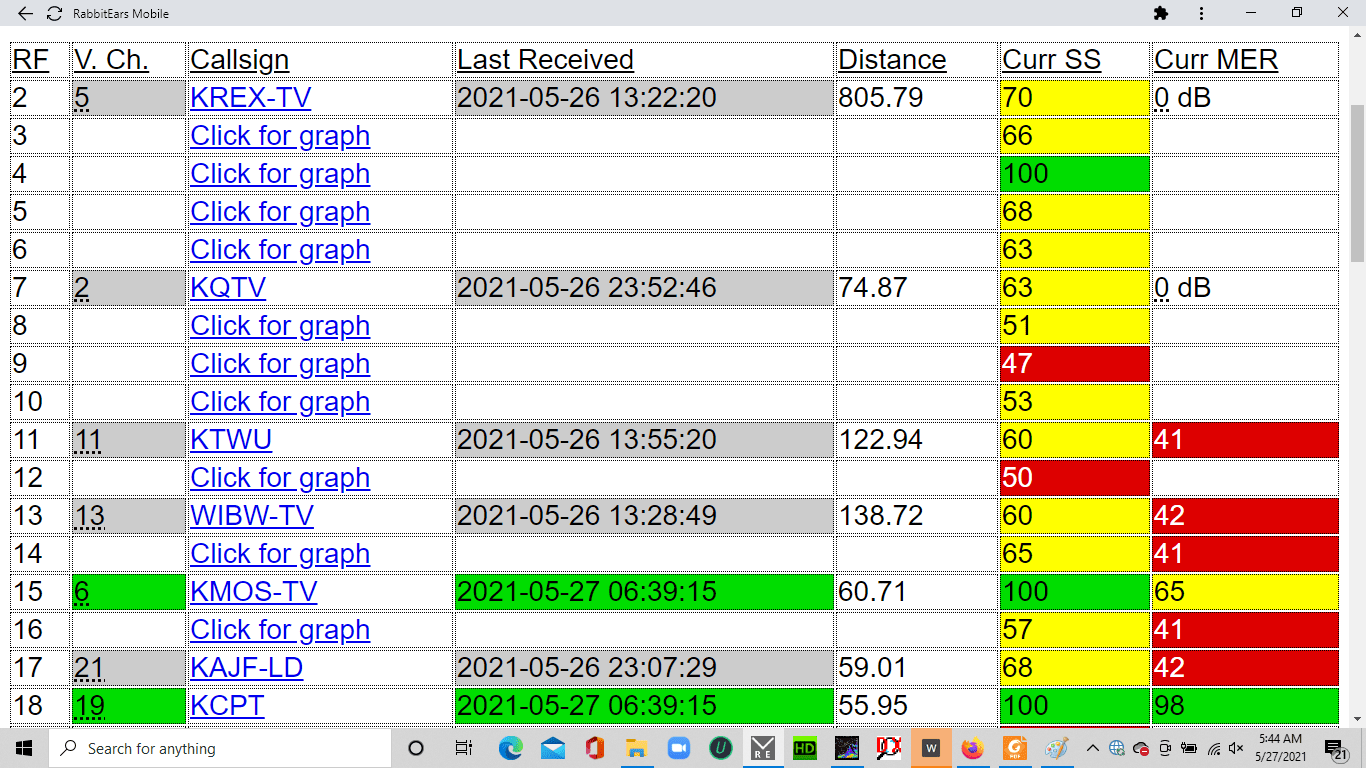Click for graph on RF 8
This screenshot has width=1366, height=768.
tap(280, 325)
